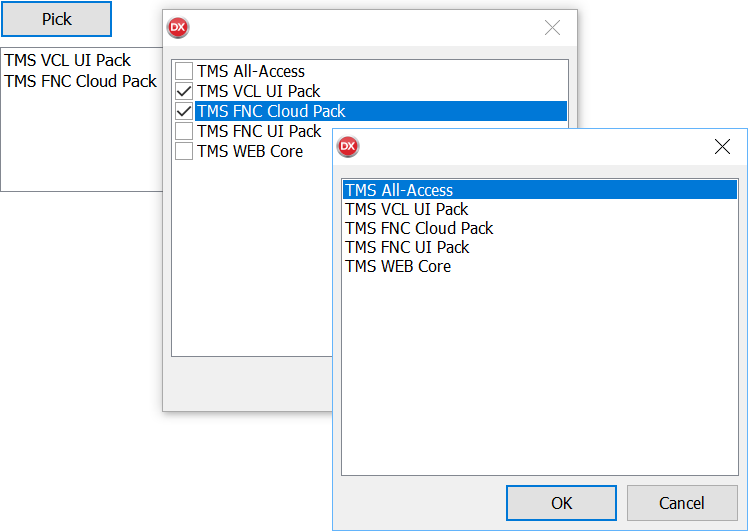748x531 pixels.
Task: Select TMS WEB Core in front list
Action: [x=398, y=266]
